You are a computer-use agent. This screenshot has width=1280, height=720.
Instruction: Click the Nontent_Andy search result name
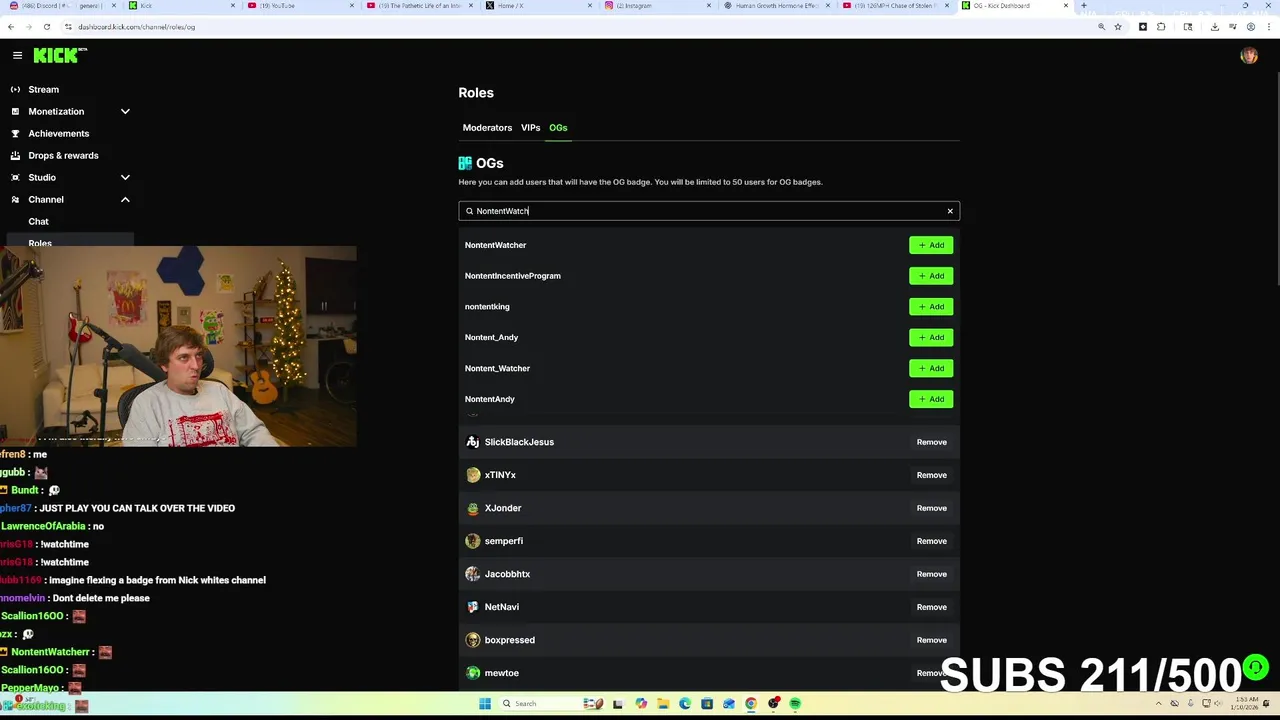tap(491, 337)
